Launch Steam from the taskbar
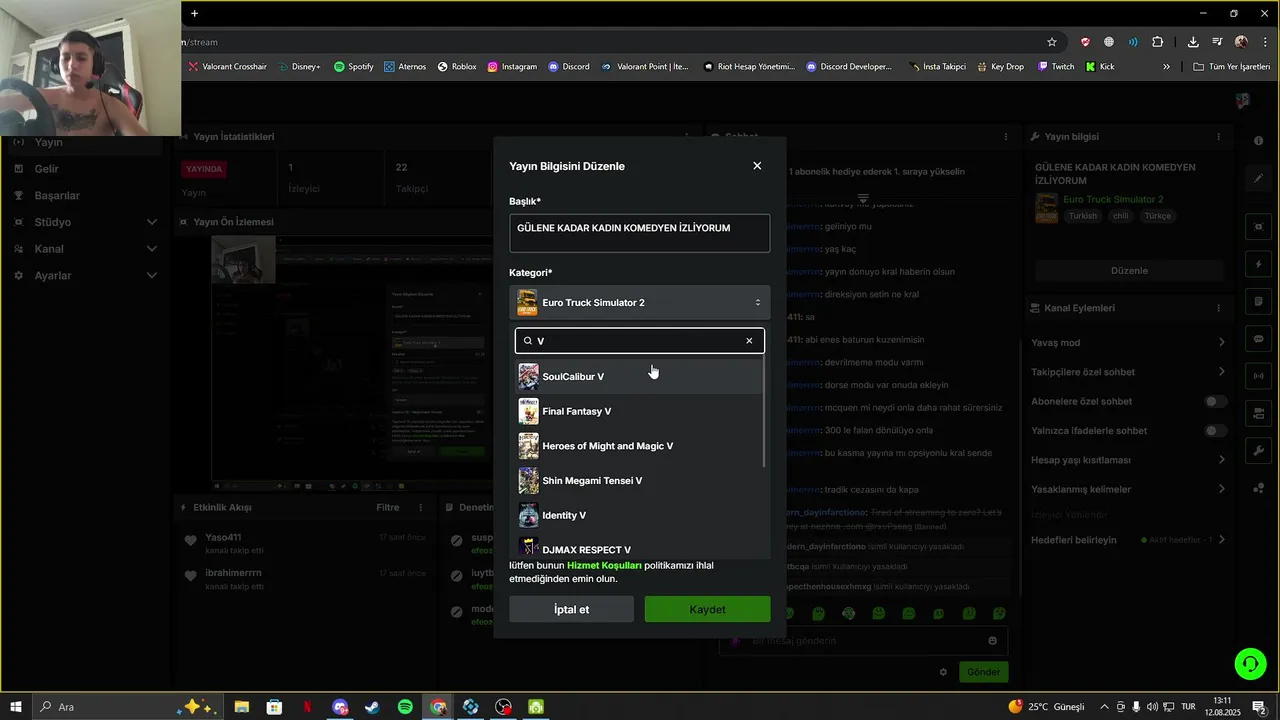The width and height of the screenshot is (1280, 720). coord(372,707)
